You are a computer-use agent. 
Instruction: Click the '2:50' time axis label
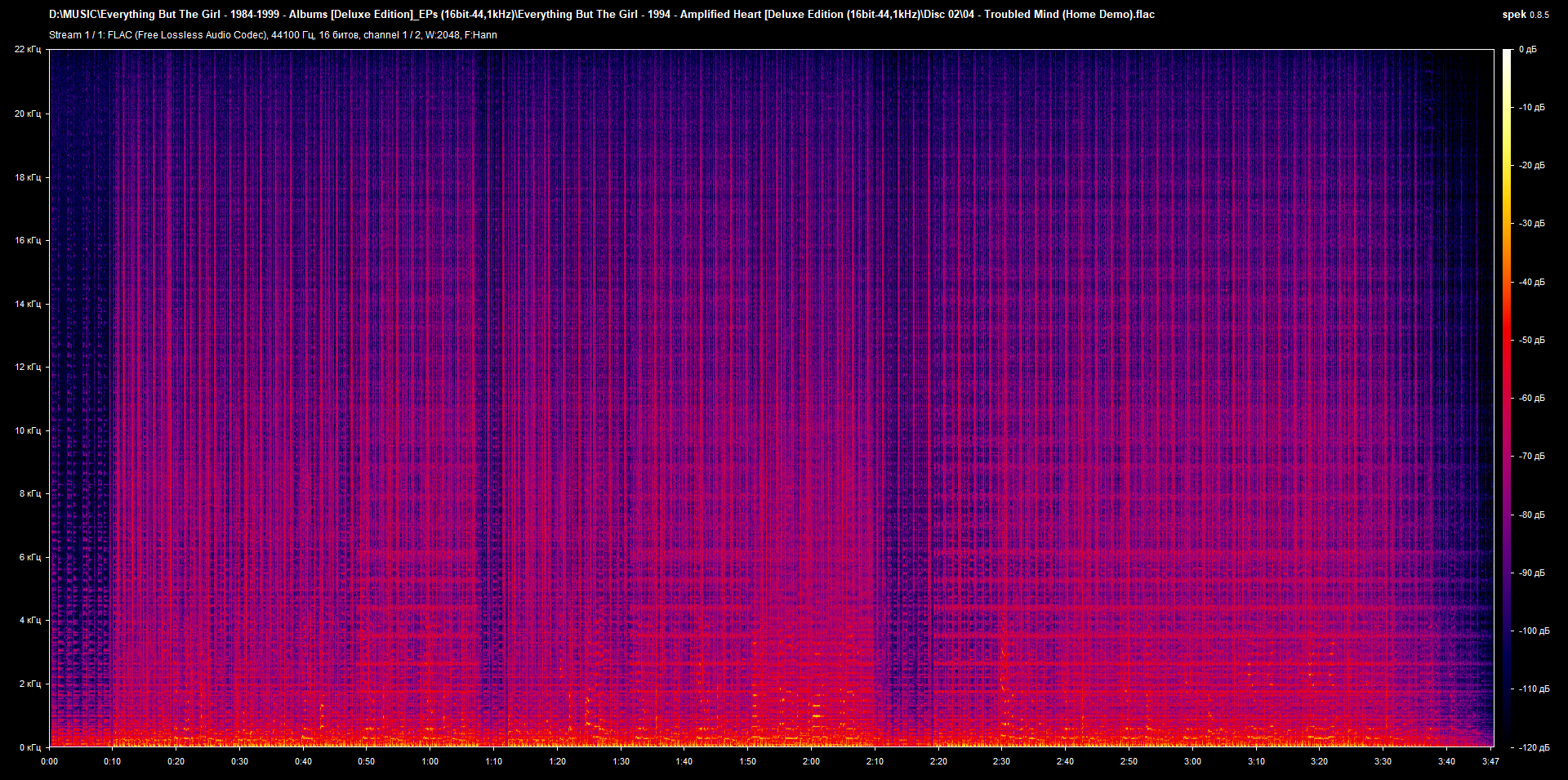pos(1129,761)
